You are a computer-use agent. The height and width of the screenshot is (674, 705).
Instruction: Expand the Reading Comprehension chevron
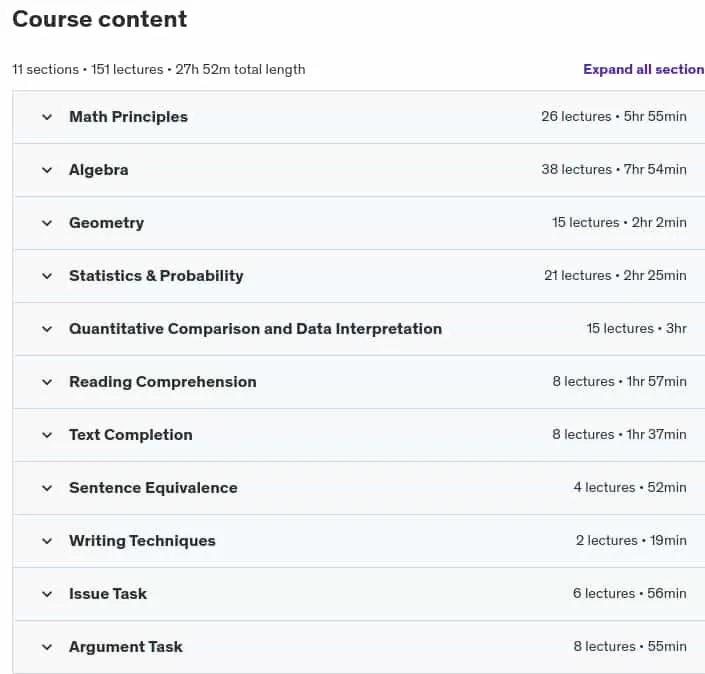[x=47, y=382]
